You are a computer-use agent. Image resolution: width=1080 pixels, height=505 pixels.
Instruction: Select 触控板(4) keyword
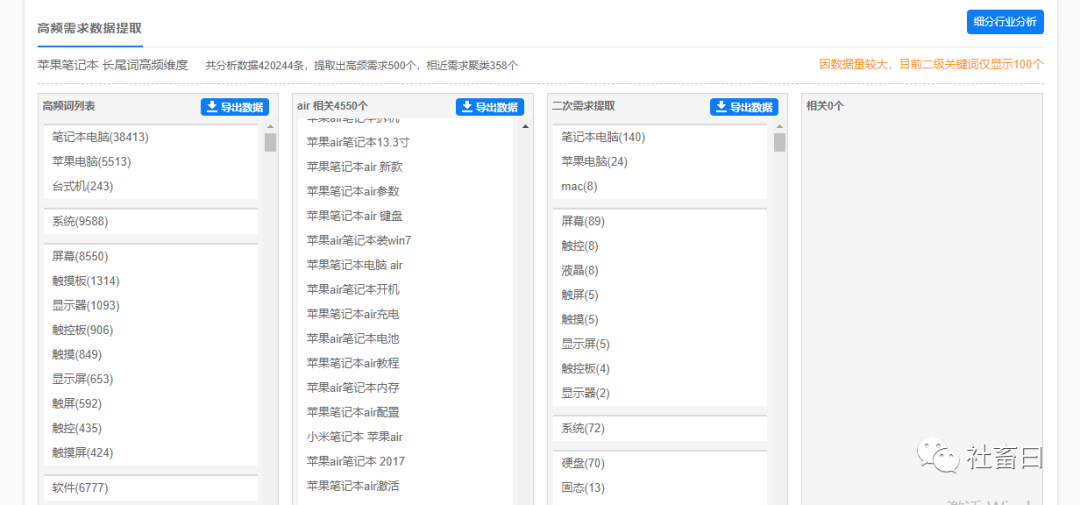coord(585,369)
